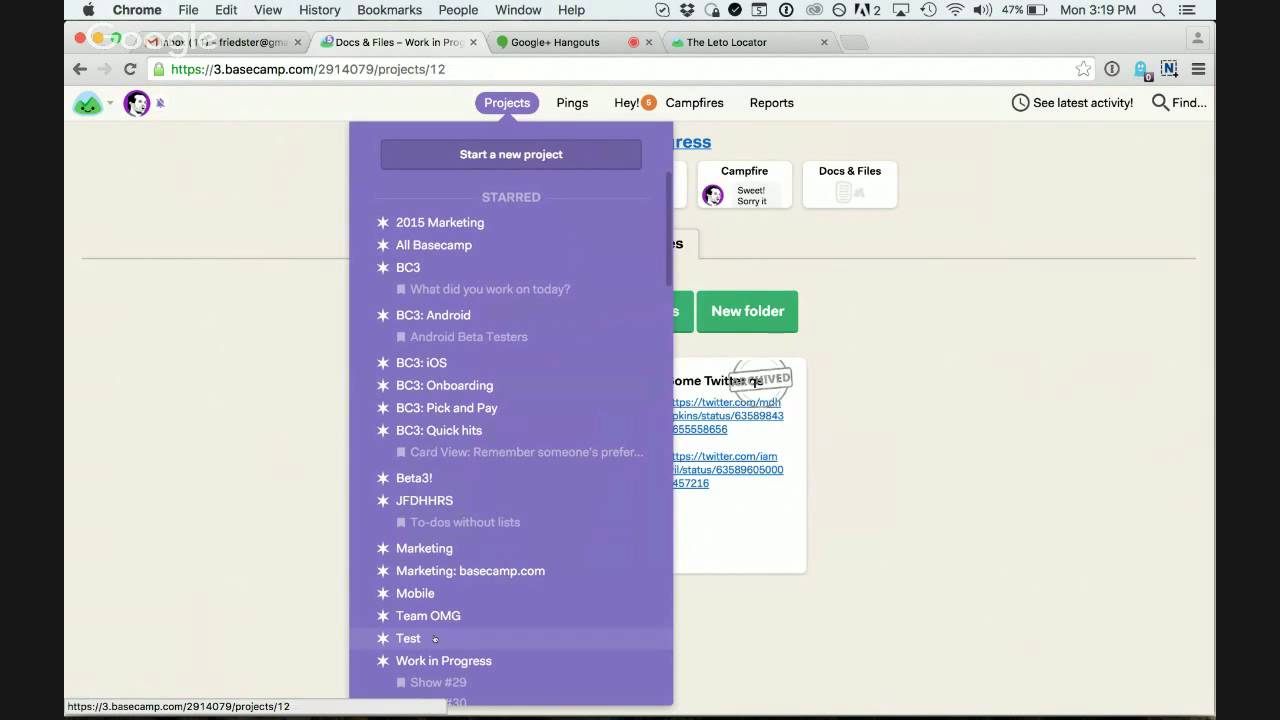Open the Test project in list
1280x720 pixels.
408,638
